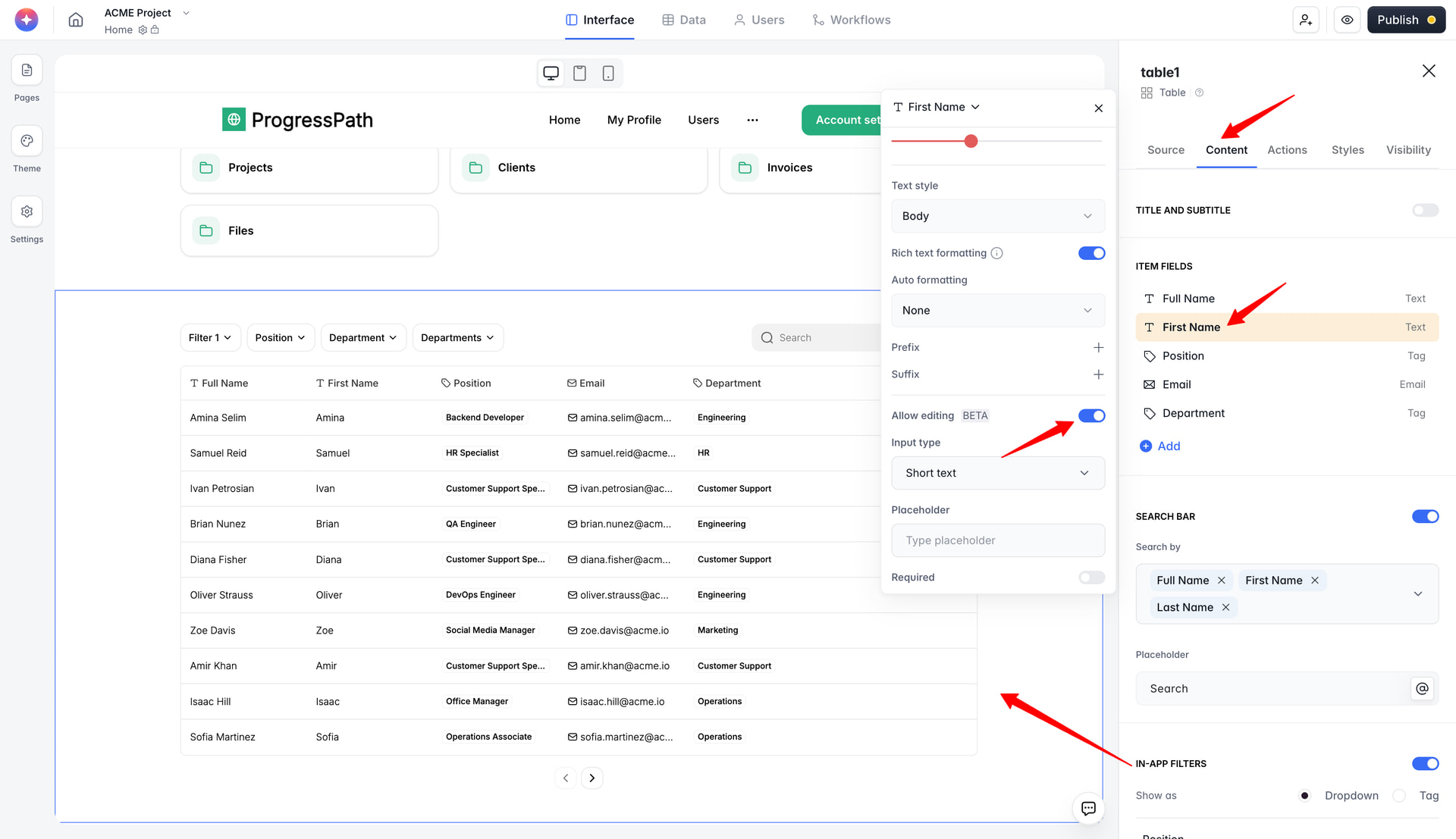This screenshot has height=839, width=1456.
Task: Click the lock icon next to Home
Action: (155, 30)
